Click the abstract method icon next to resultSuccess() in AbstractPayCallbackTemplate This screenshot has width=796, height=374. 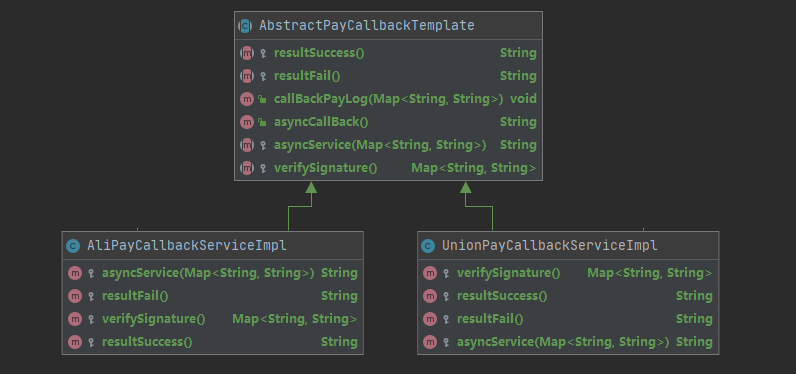point(247,53)
